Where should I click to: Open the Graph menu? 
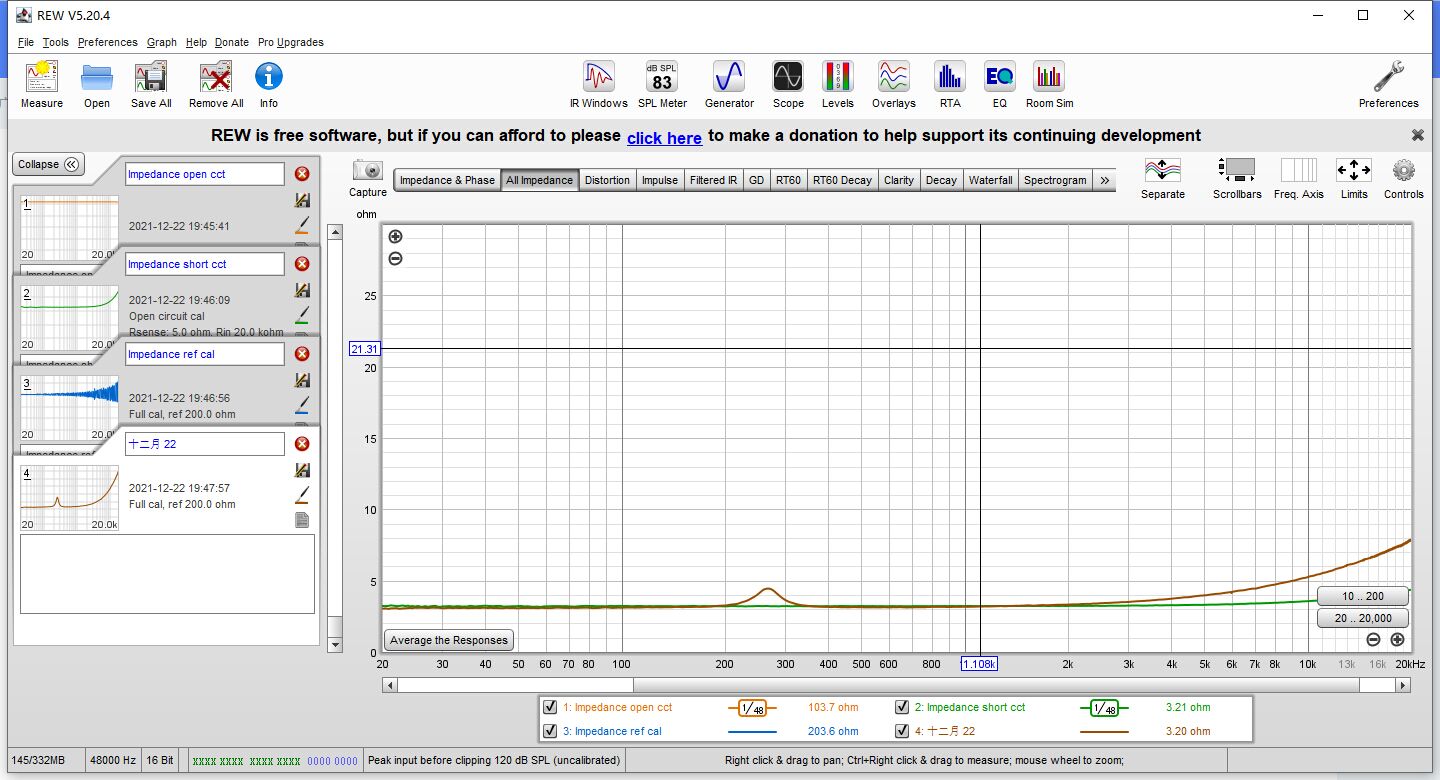pos(161,42)
